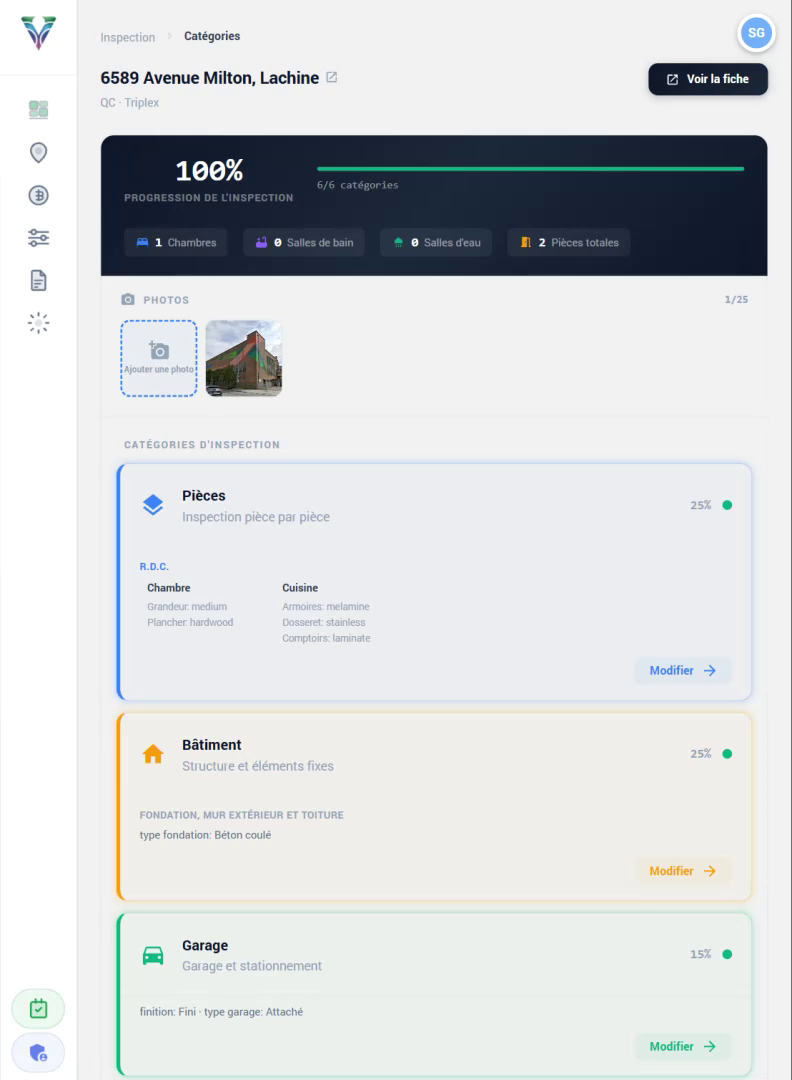Go to Inspection in the breadcrumb
This screenshot has height=1080, width=792.
pos(128,37)
